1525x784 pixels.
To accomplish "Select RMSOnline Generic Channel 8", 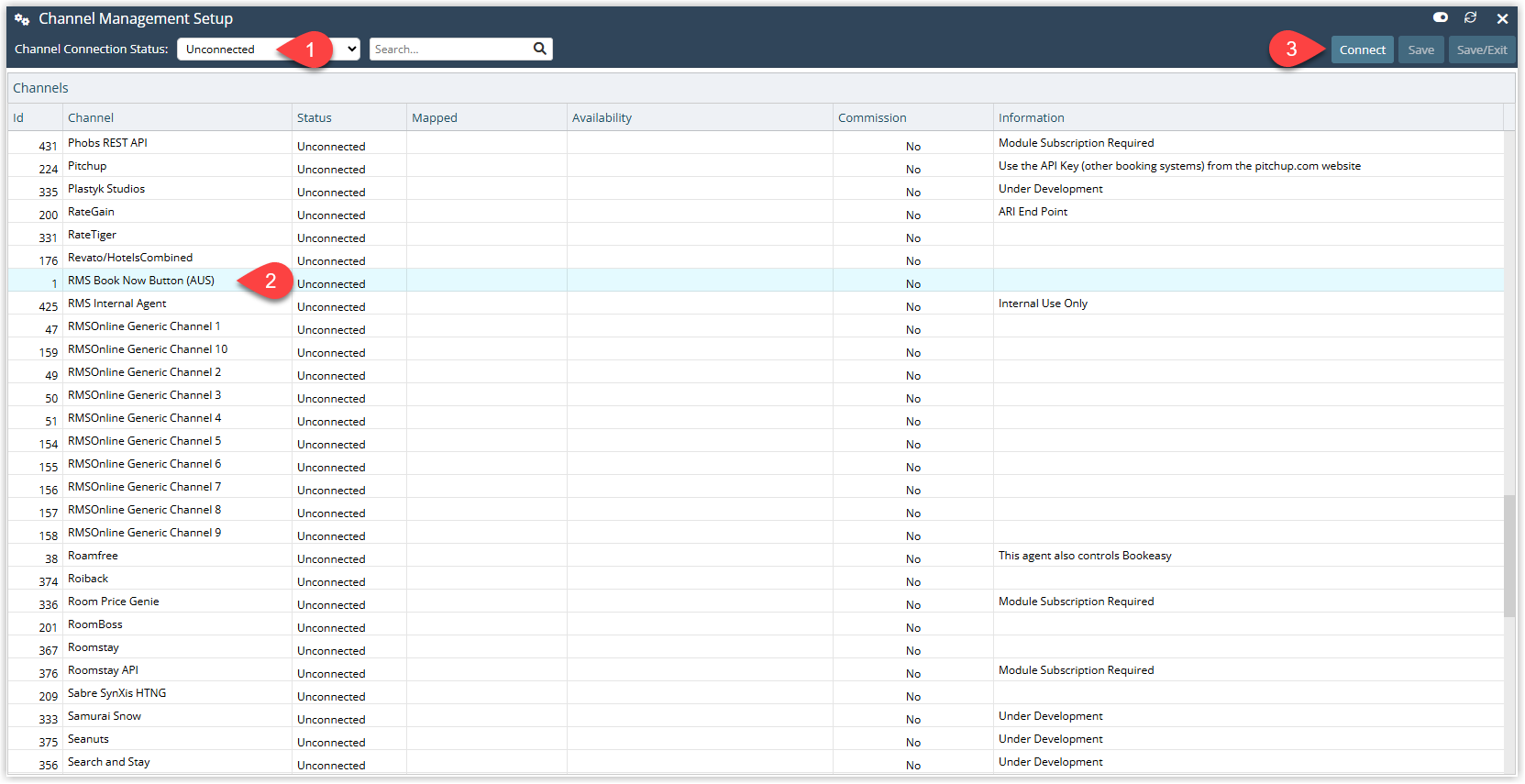I will 144,510.
